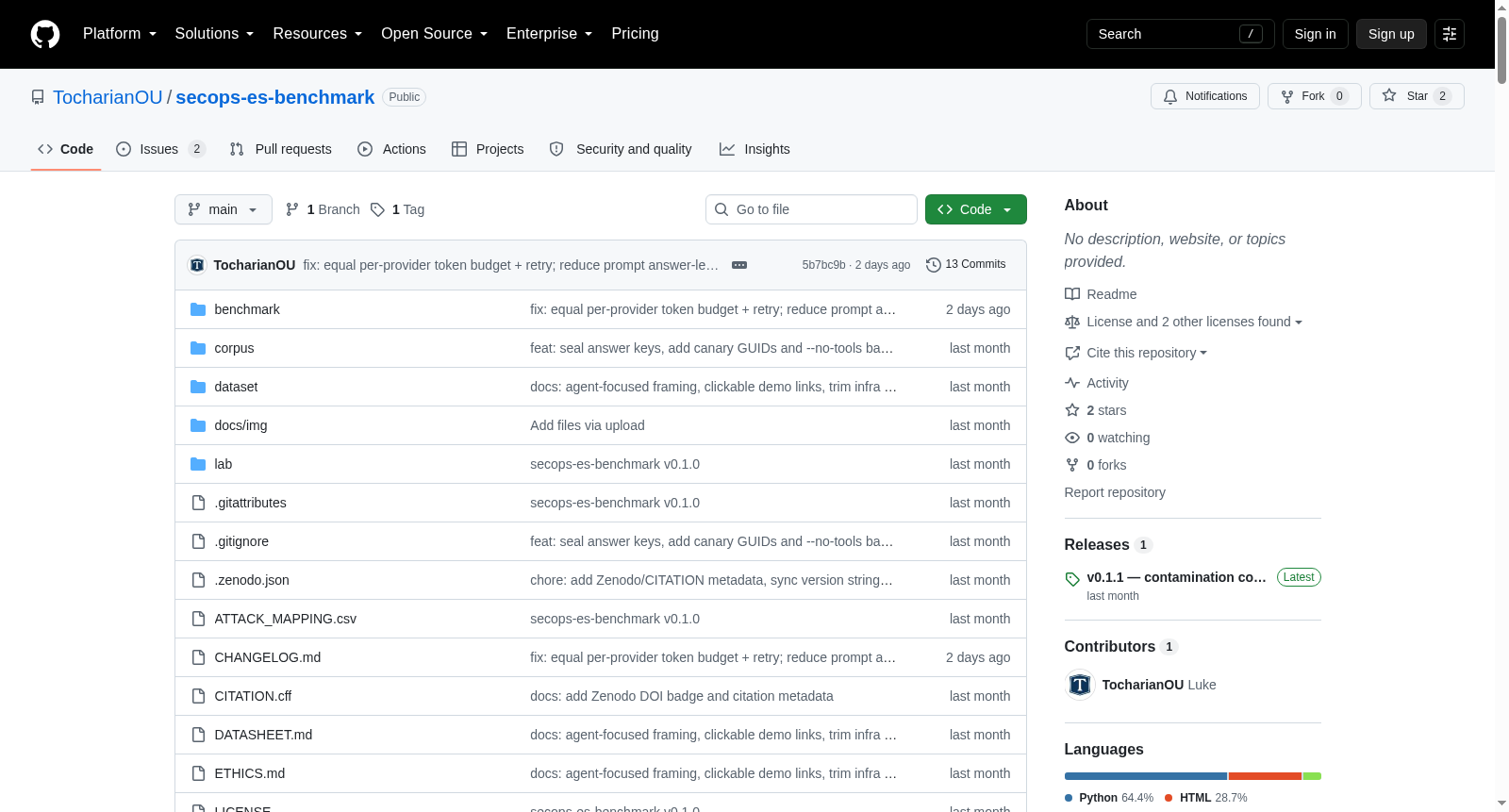
Task: Expand the Enterprise menu
Action: [549, 34]
